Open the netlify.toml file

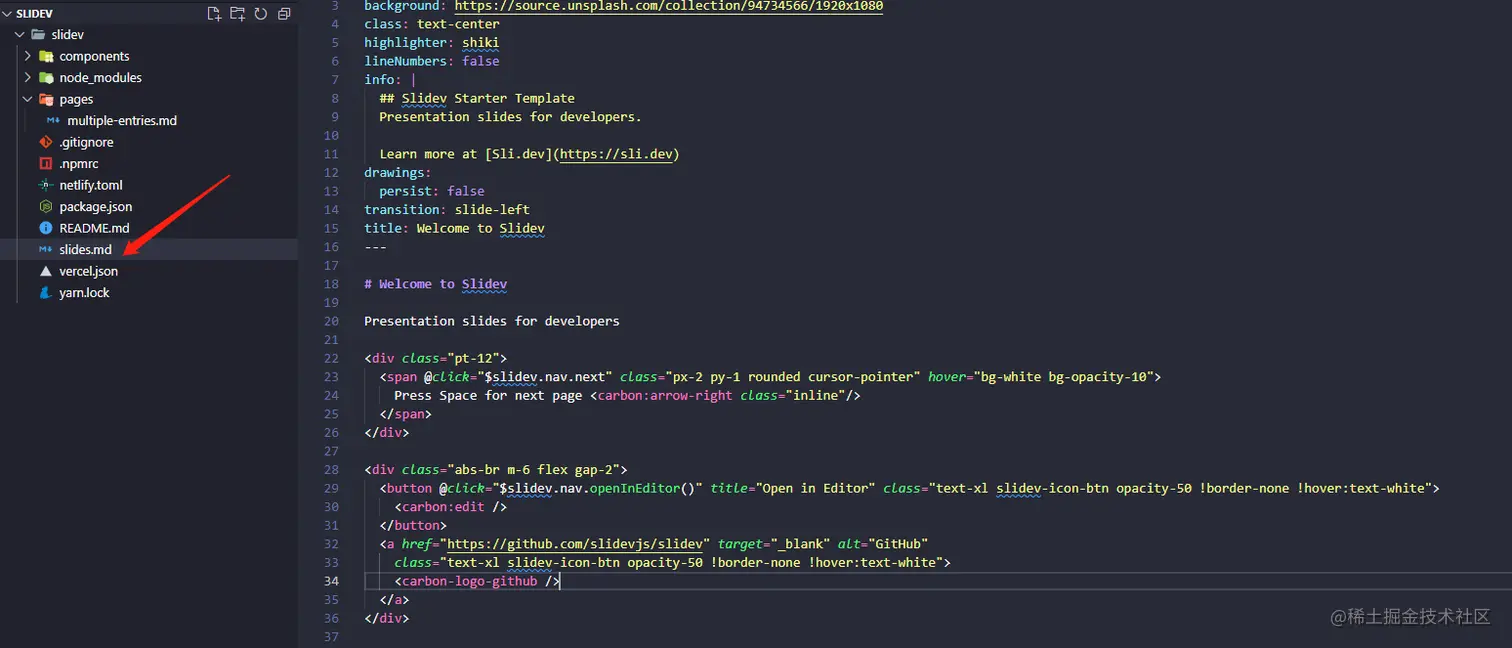point(91,185)
